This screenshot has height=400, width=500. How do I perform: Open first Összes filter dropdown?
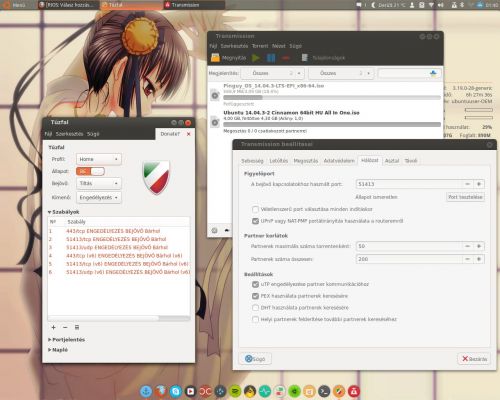pos(272,73)
